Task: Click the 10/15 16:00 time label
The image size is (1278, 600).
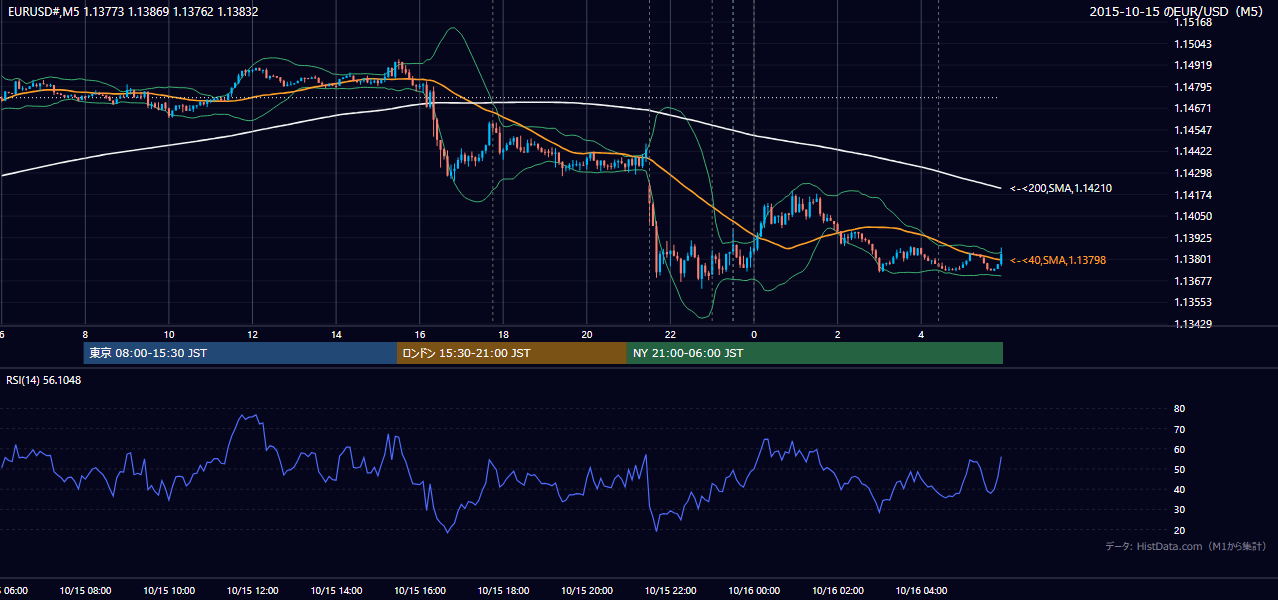Action: [419, 591]
